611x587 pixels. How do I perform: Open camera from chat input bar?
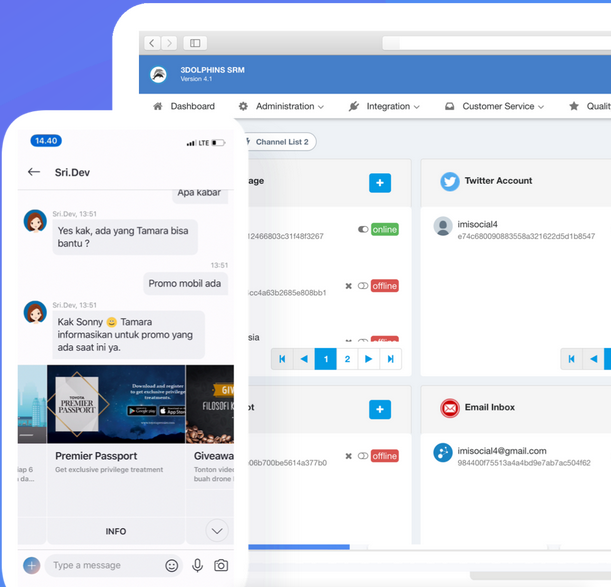pyautogui.click(x=221, y=565)
